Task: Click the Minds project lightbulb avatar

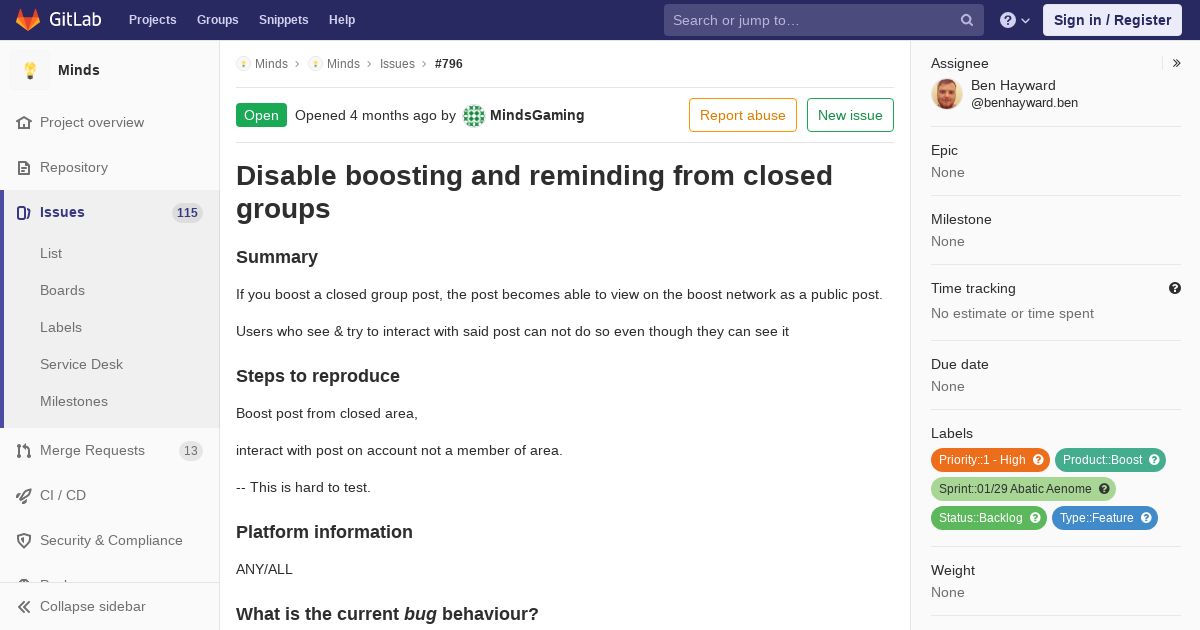Action: click(30, 70)
